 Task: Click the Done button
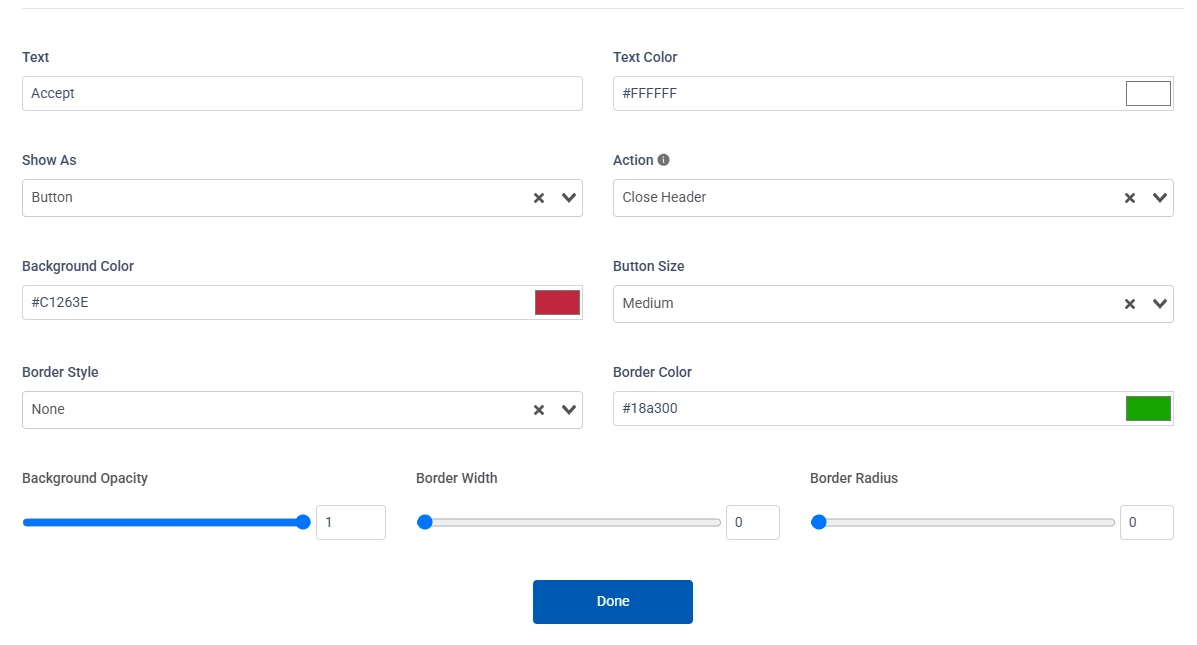(613, 601)
